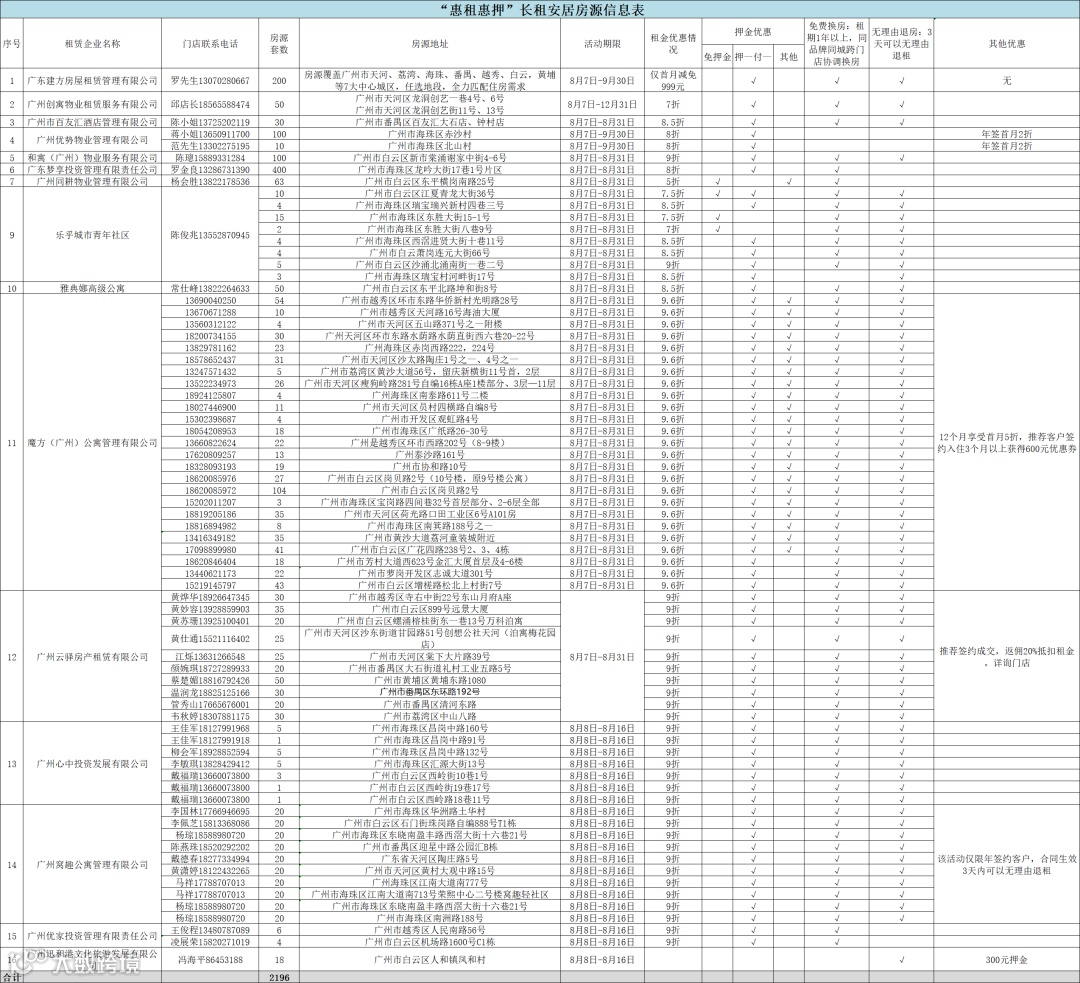The image size is (1080, 983).
Task: Select company cell 广州心中投资发展有限公司
Action: 92,764
